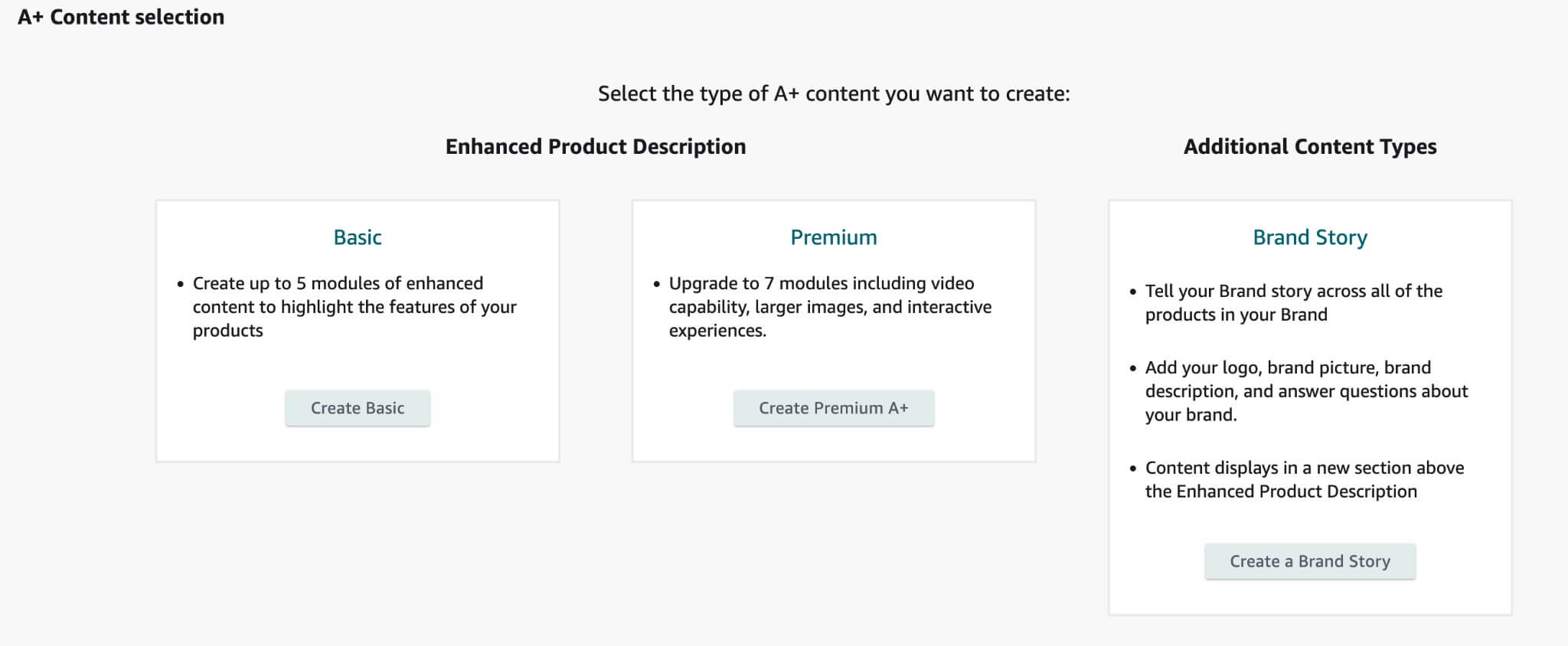The width and height of the screenshot is (1568, 646).
Task: Select the Premium card heading
Action: (x=833, y=237)
